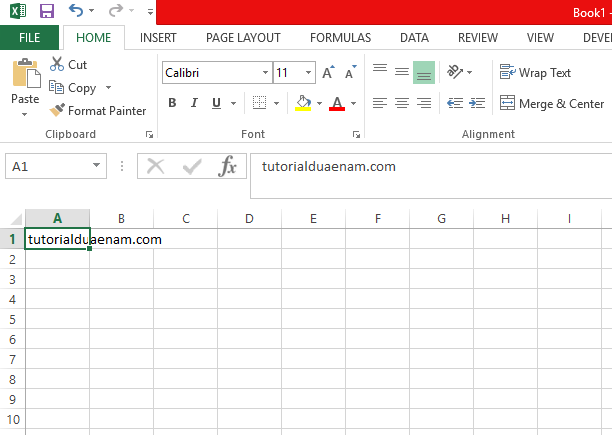Apply yellow fill color bucket

tap(303, 103)
